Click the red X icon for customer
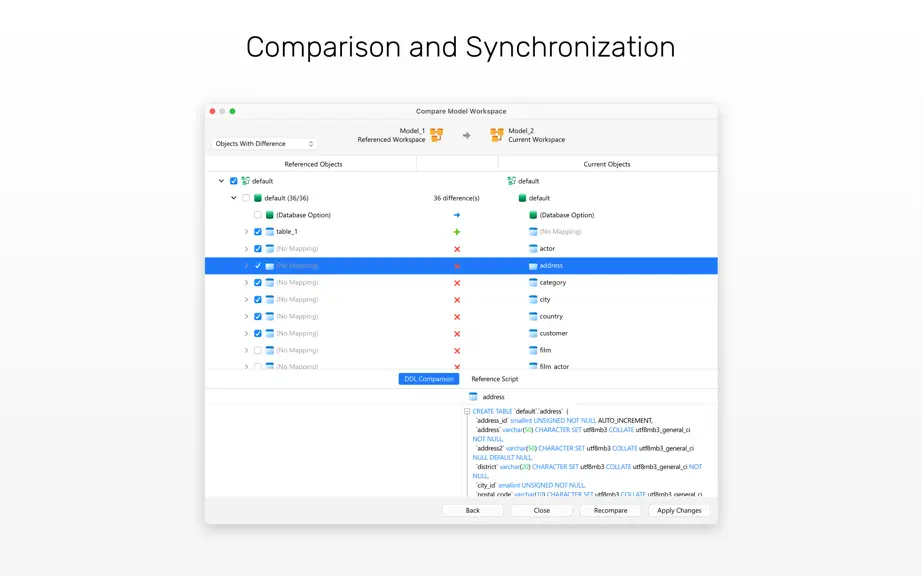The height and width of the screenshot is (576, 922). pyautogui.click(x=457, y=334)
